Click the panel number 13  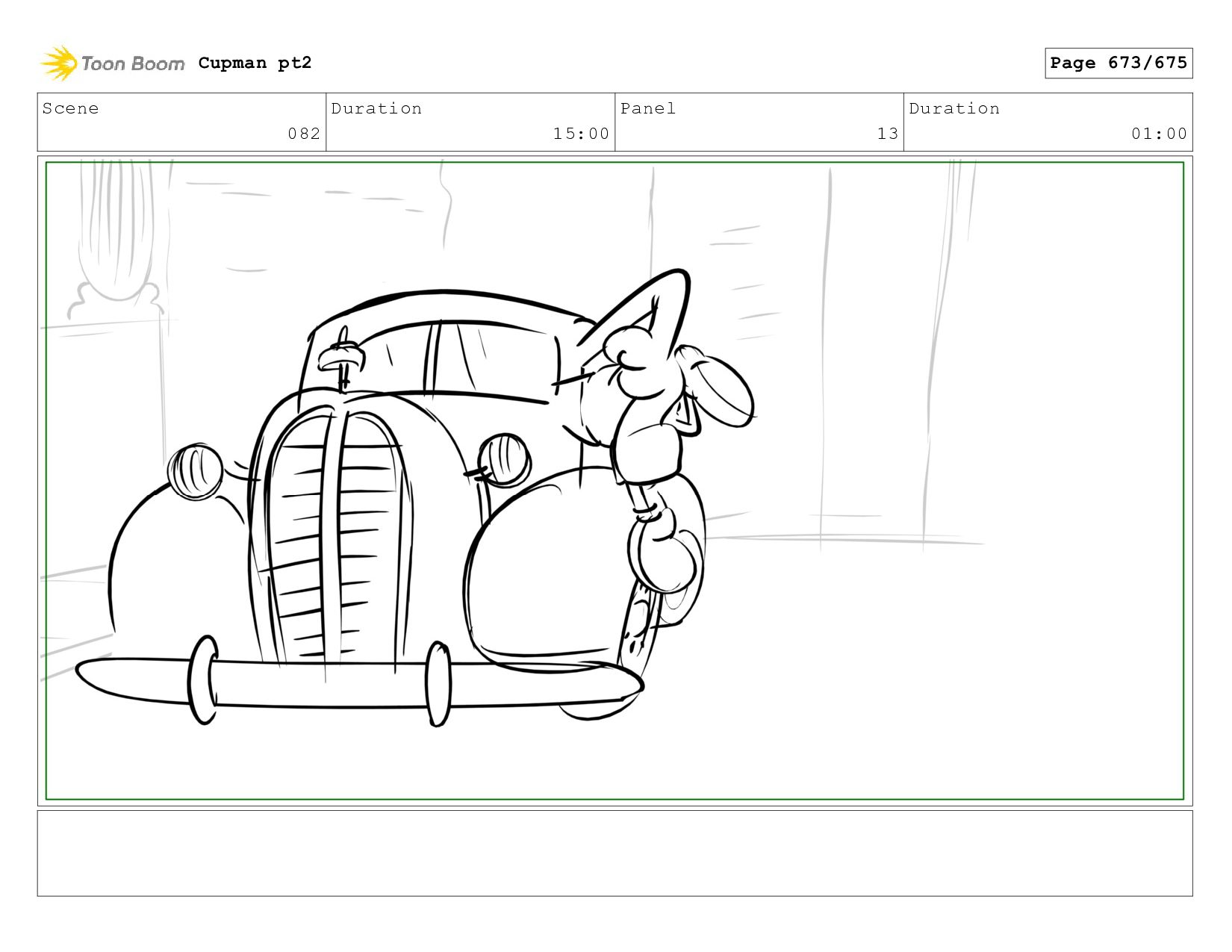[x=887, y=134]
